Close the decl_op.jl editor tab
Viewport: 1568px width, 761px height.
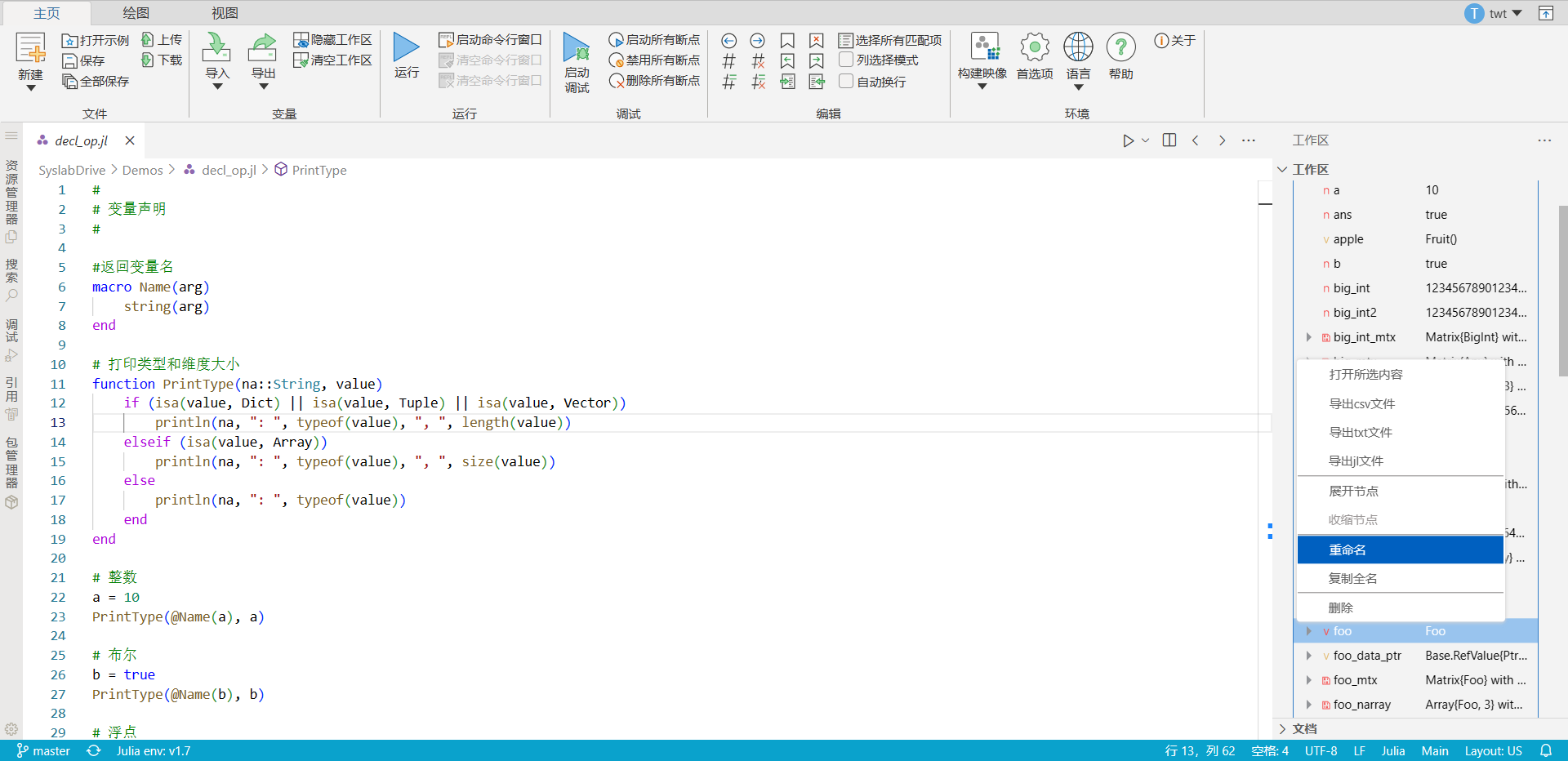pos(130,140)
